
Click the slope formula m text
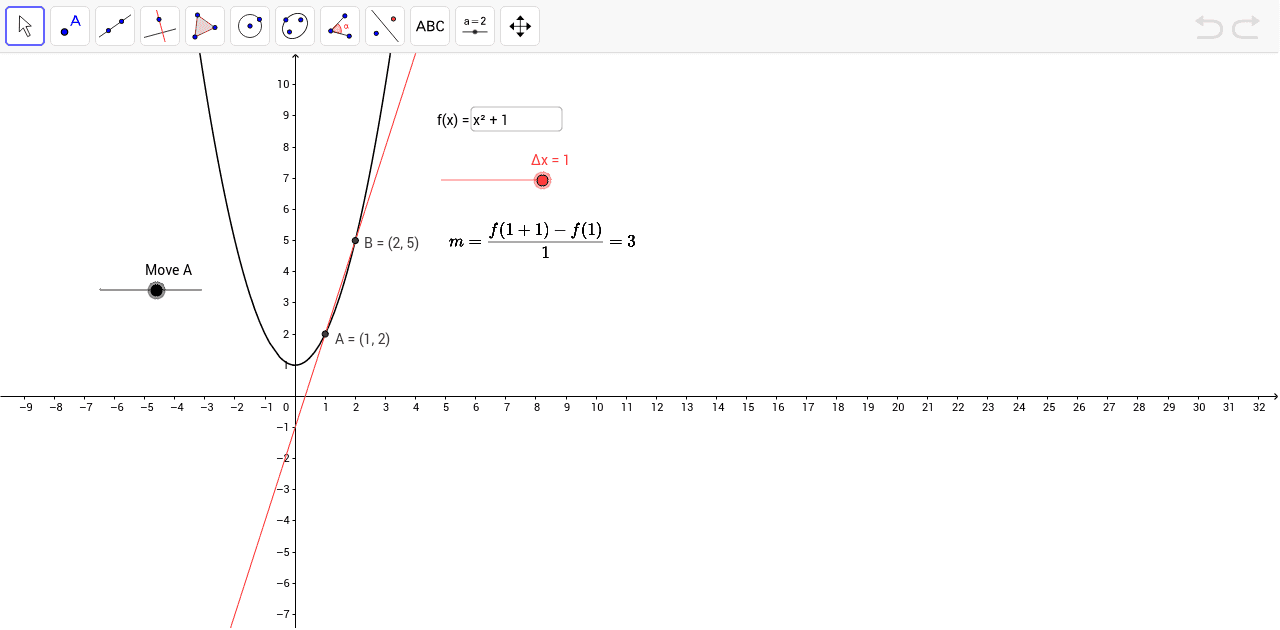pos(543,241)
